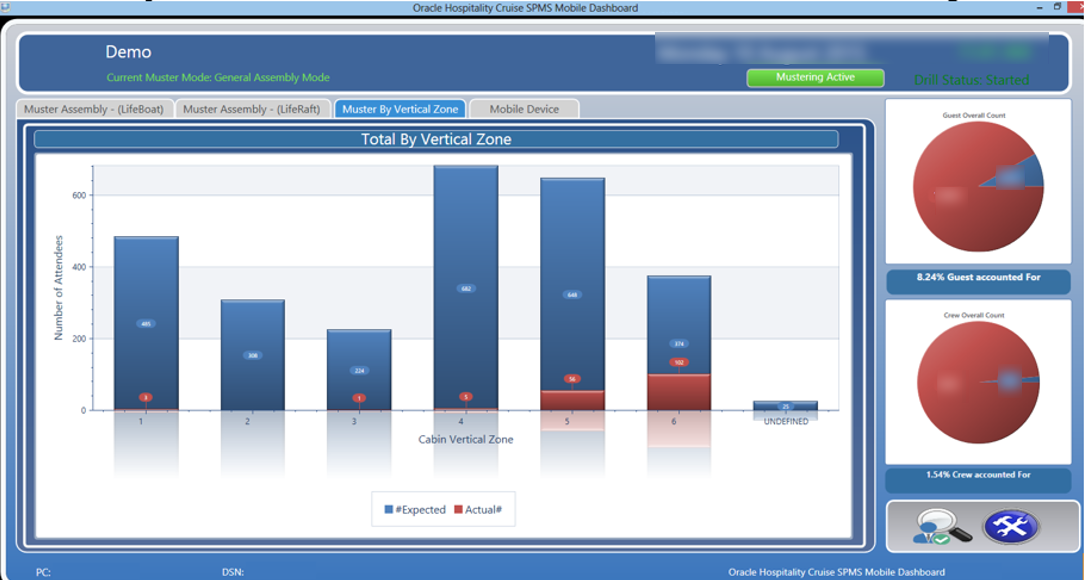
Task: Click the red marker labeled 3 in zone 1
Action: (145, 398)
